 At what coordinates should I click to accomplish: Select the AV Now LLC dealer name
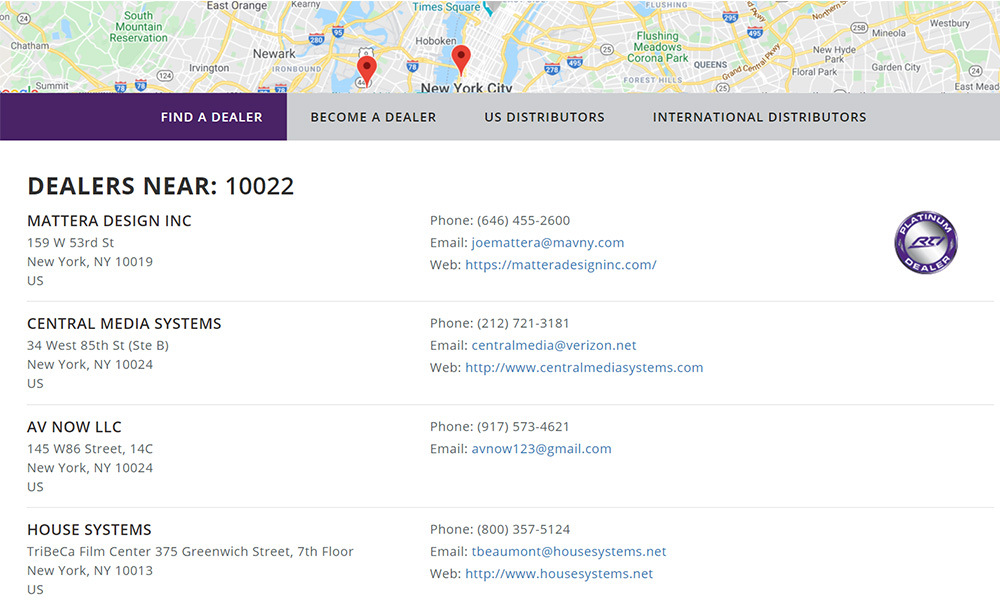tap(74, 427)
